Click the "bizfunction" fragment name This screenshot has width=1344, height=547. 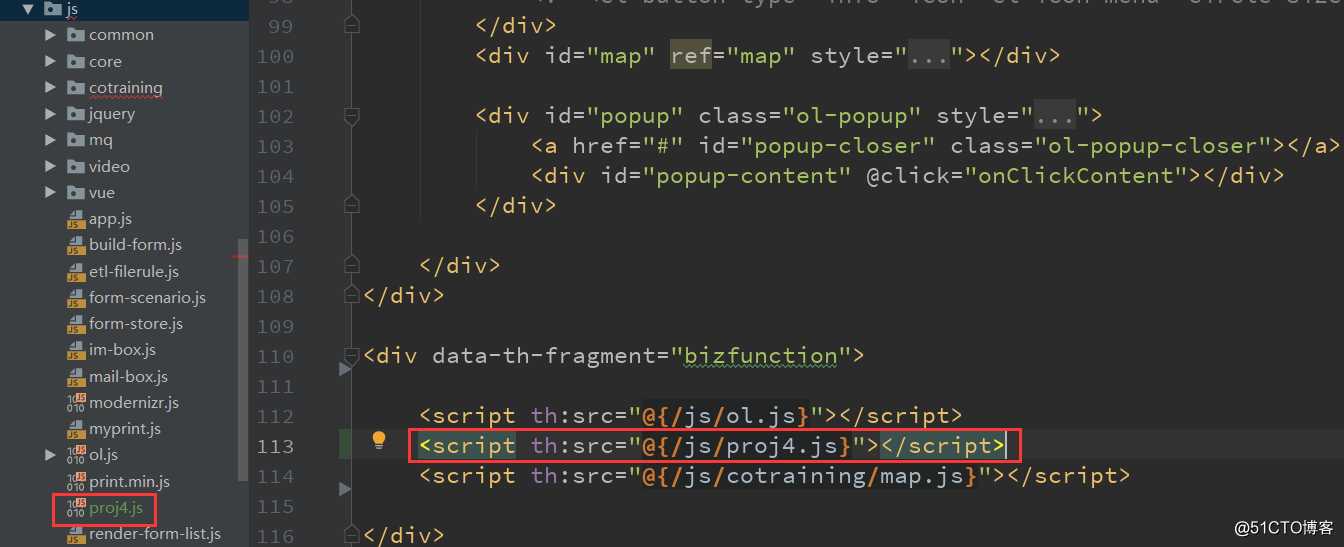click(x=760, y=356)
